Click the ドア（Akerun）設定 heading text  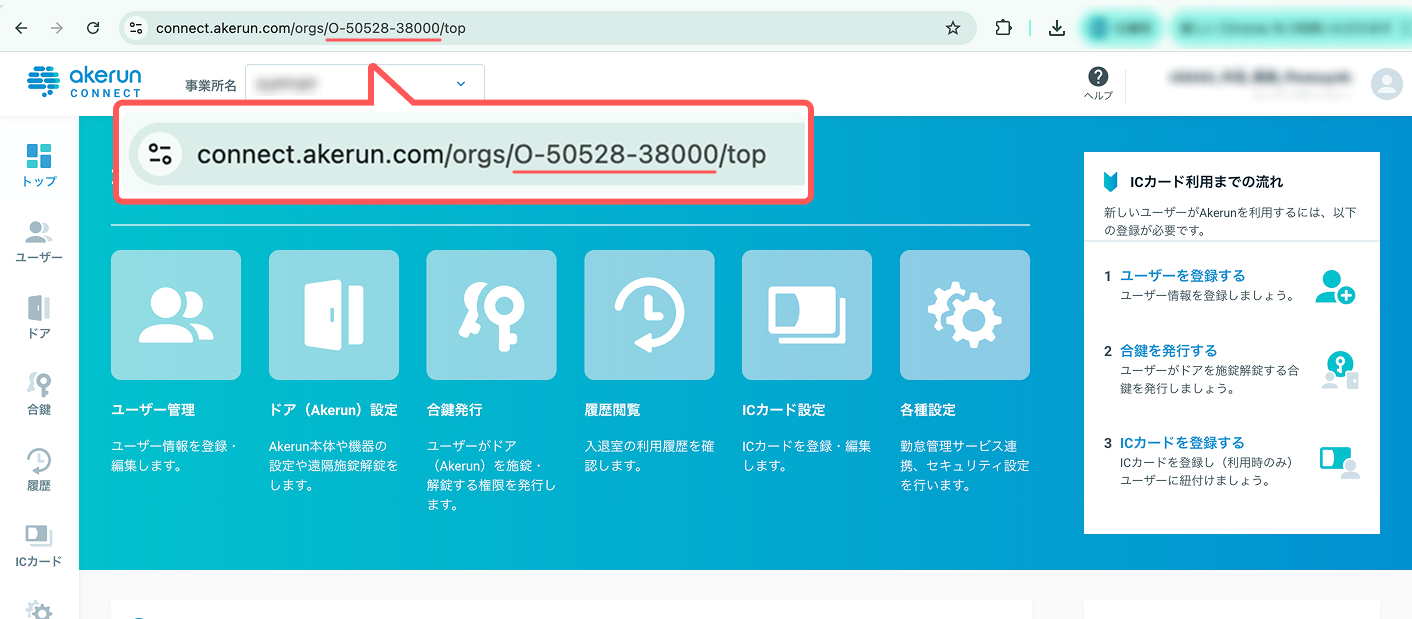pyautogui.click(x=333, y=410)
